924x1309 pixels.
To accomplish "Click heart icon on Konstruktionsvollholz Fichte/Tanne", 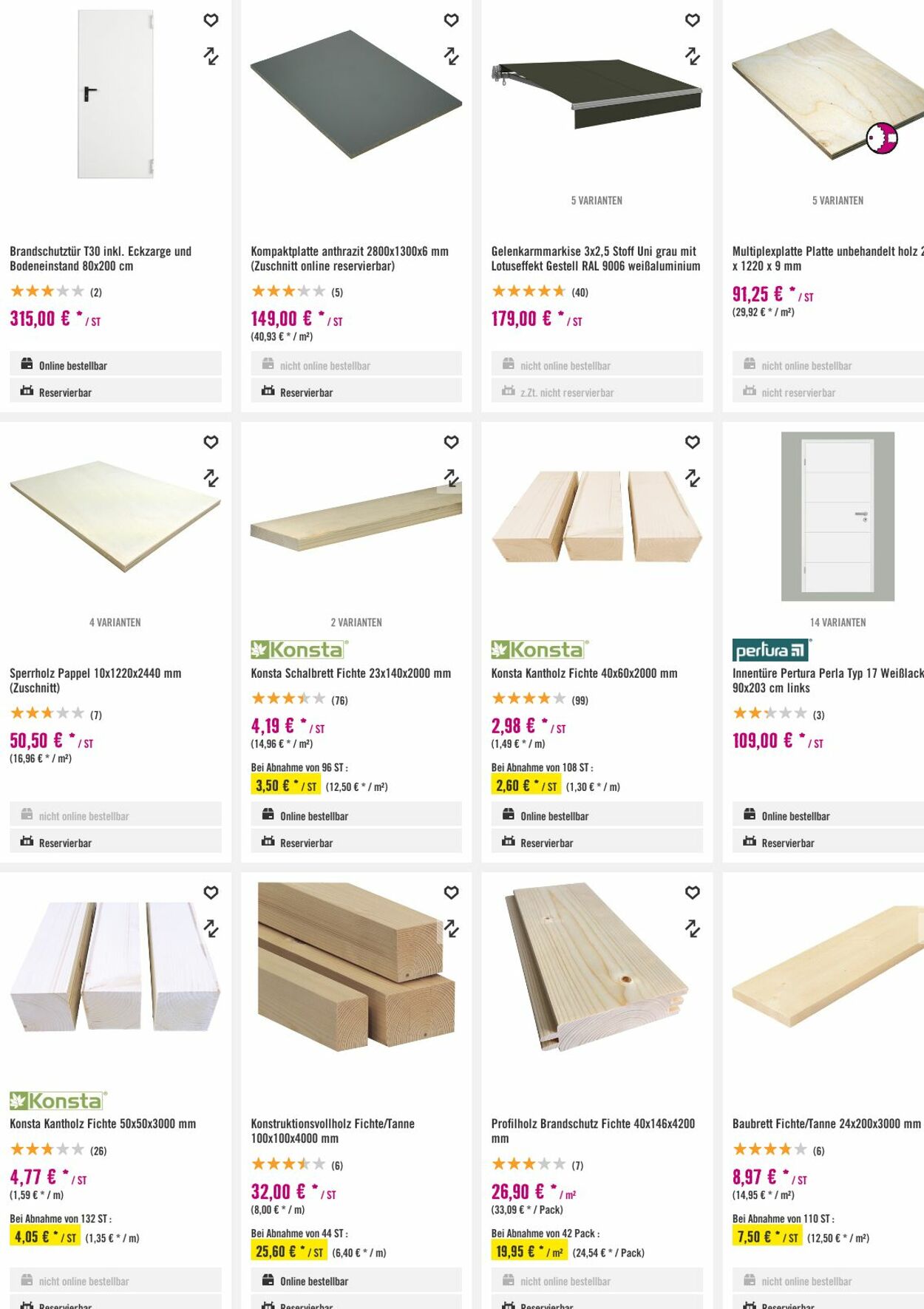I will coord(451,893).
